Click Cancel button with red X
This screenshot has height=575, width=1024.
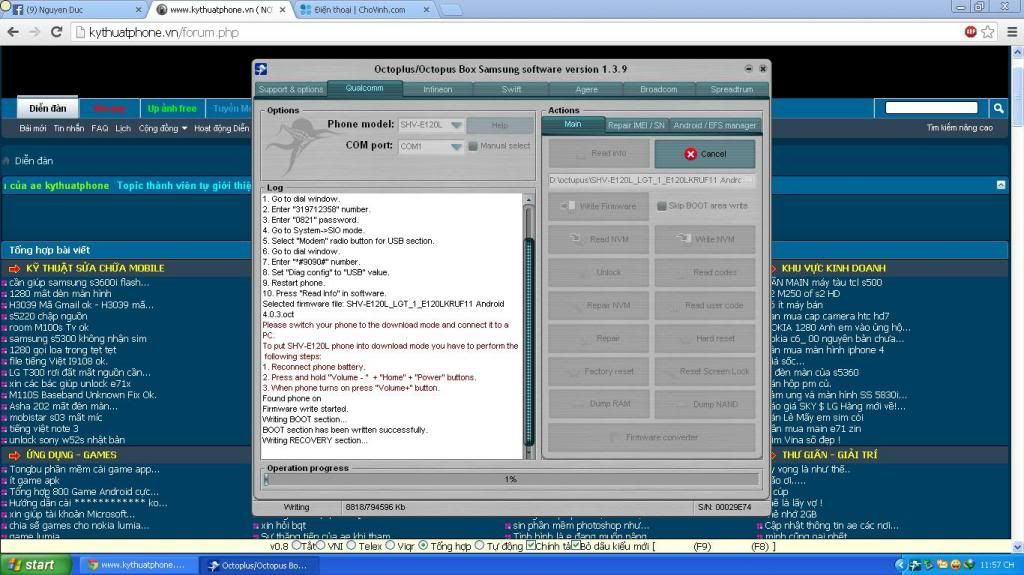point(705,154)
